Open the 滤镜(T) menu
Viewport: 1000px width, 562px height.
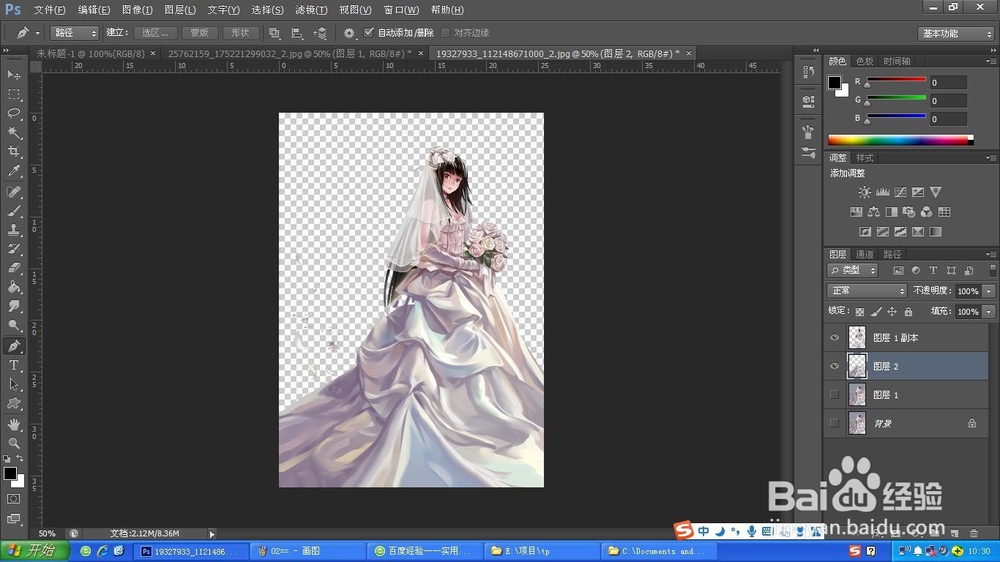(311, 10)
